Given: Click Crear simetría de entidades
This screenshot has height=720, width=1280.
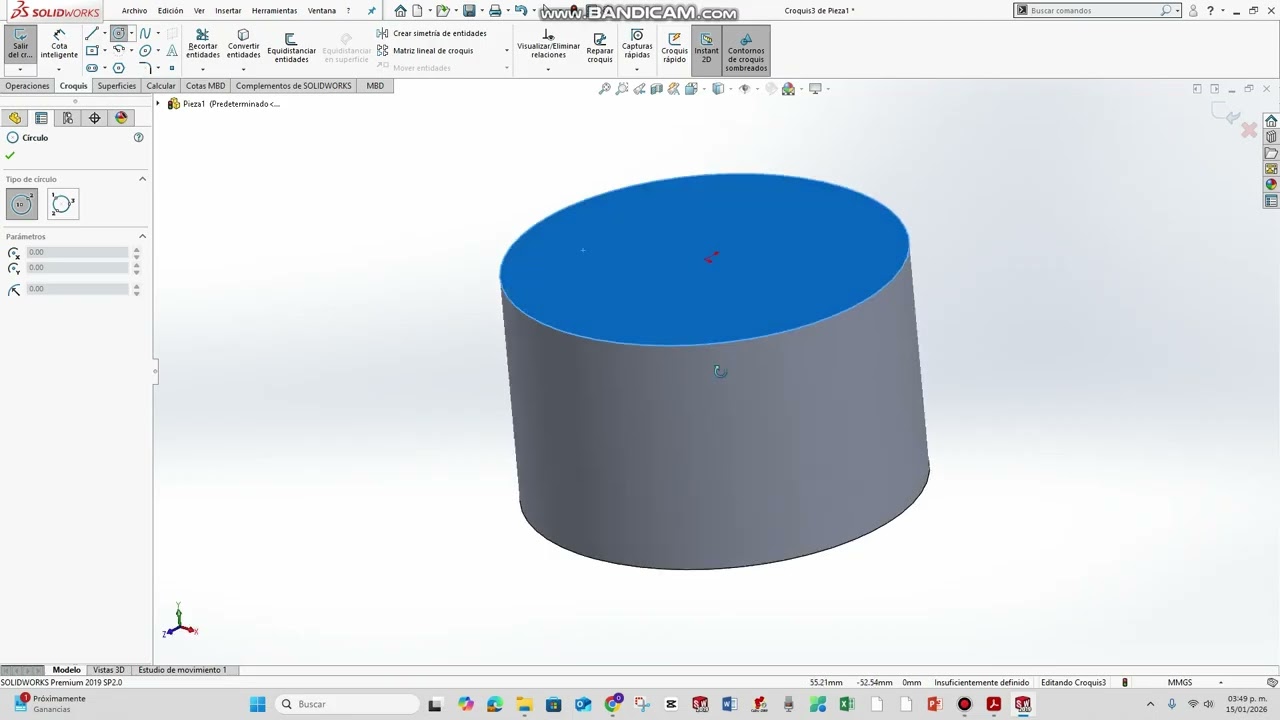Looking at the screenshot, I should pyautogui.click(x=432, y=33).
